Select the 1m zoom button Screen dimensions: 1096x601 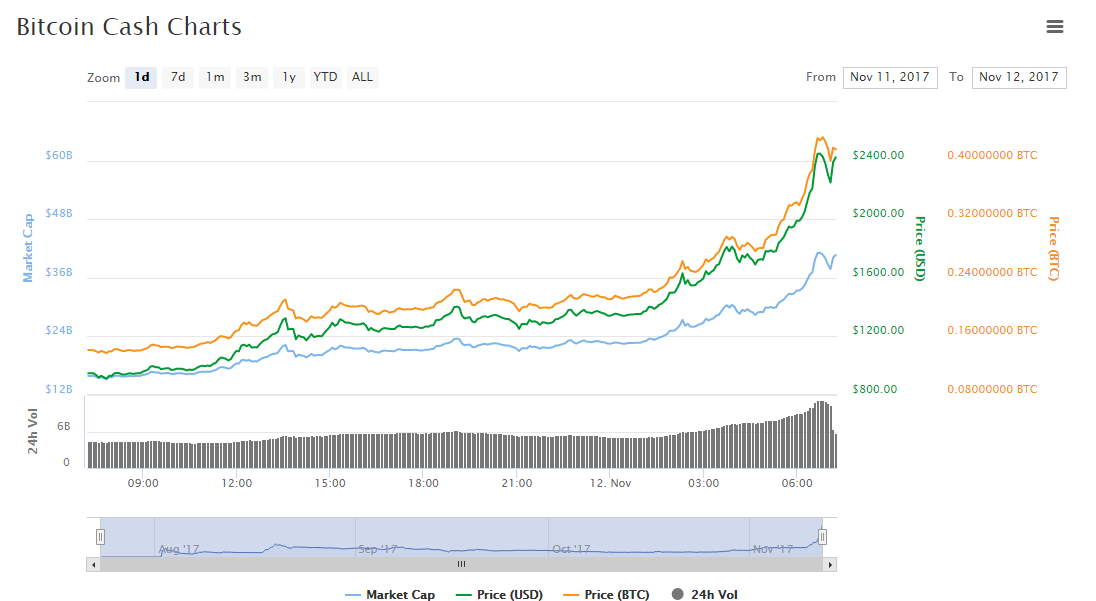[214, 77]
